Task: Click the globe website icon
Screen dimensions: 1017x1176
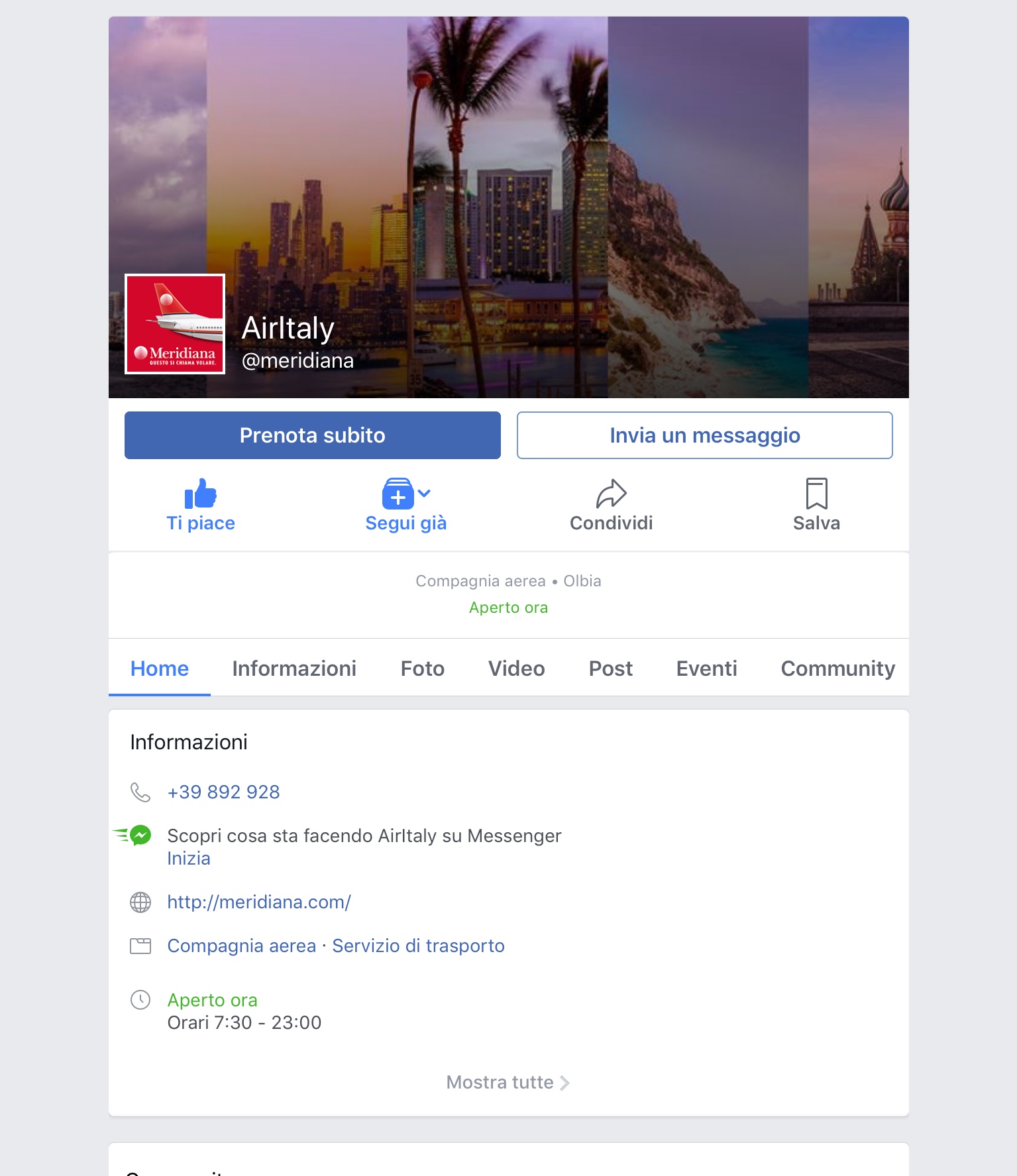Action: (140, 902)
